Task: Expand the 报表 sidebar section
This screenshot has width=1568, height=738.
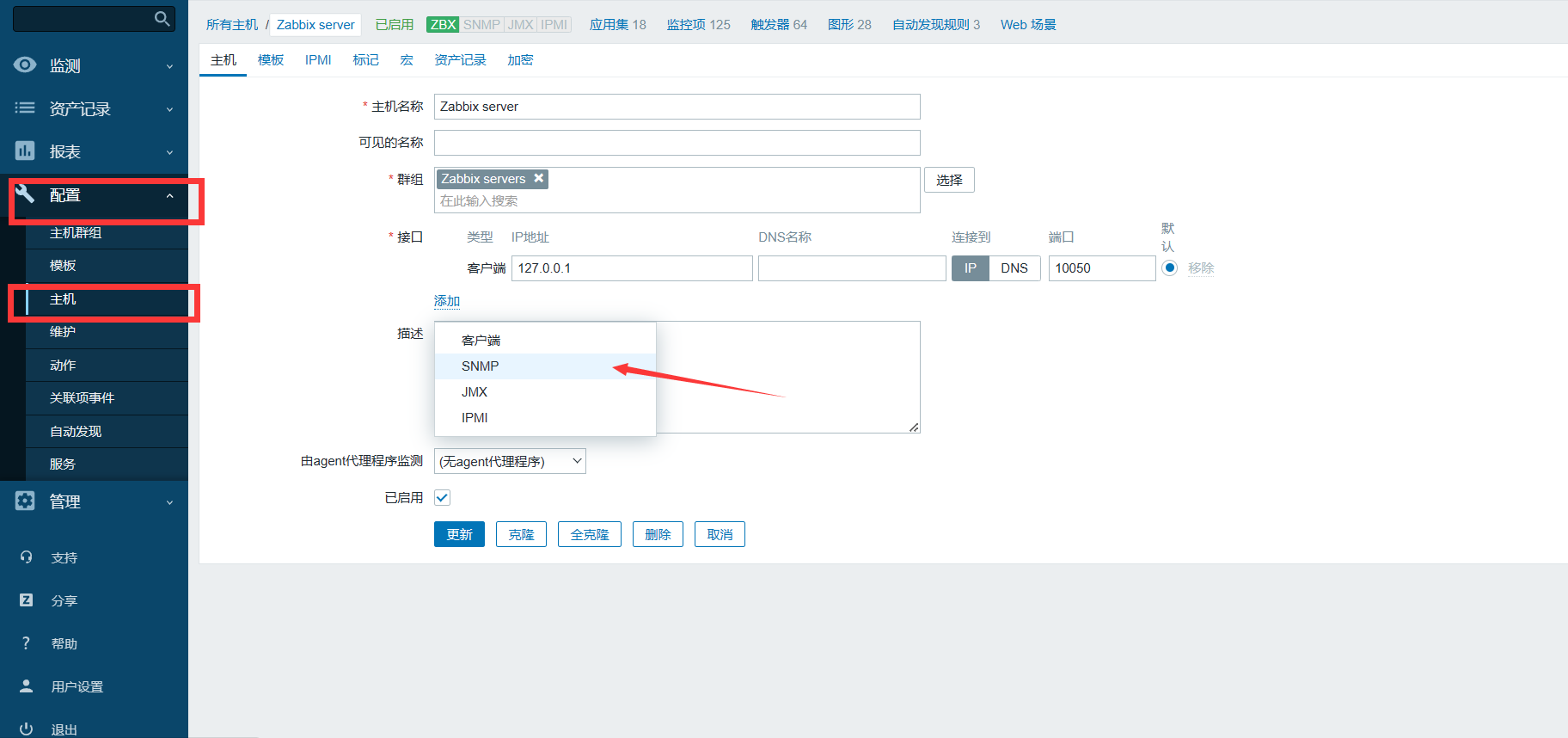Action: pyautogui.click(x=169, y=152)
